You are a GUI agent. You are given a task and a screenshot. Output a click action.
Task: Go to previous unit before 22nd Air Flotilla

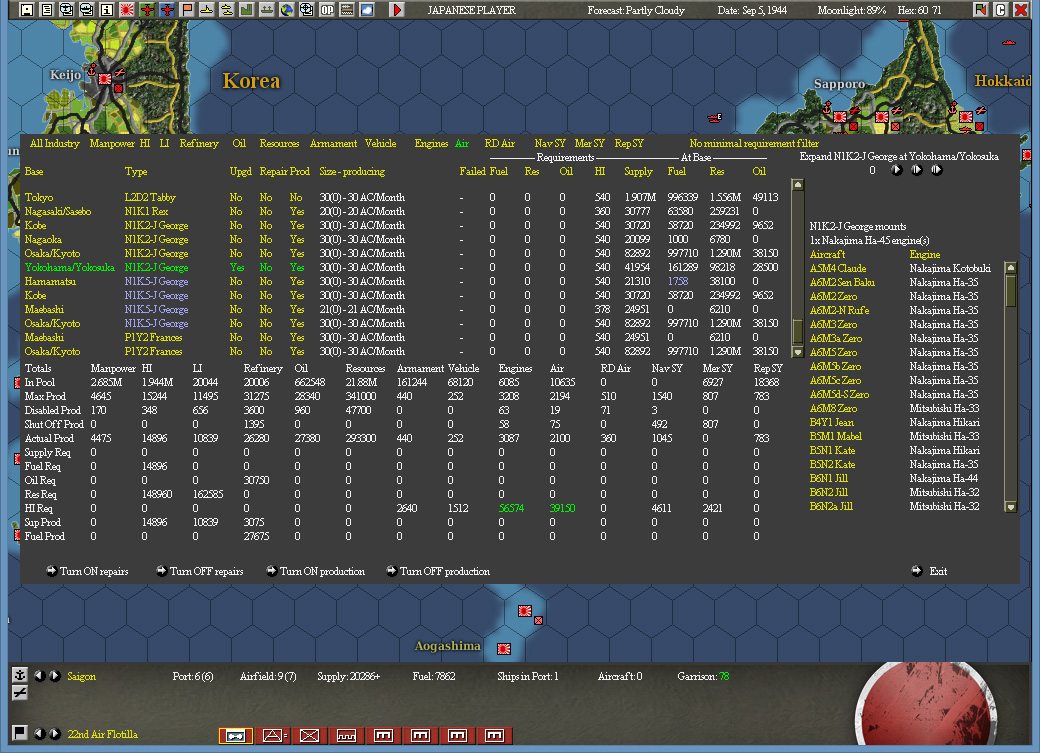tap(40, 733)
